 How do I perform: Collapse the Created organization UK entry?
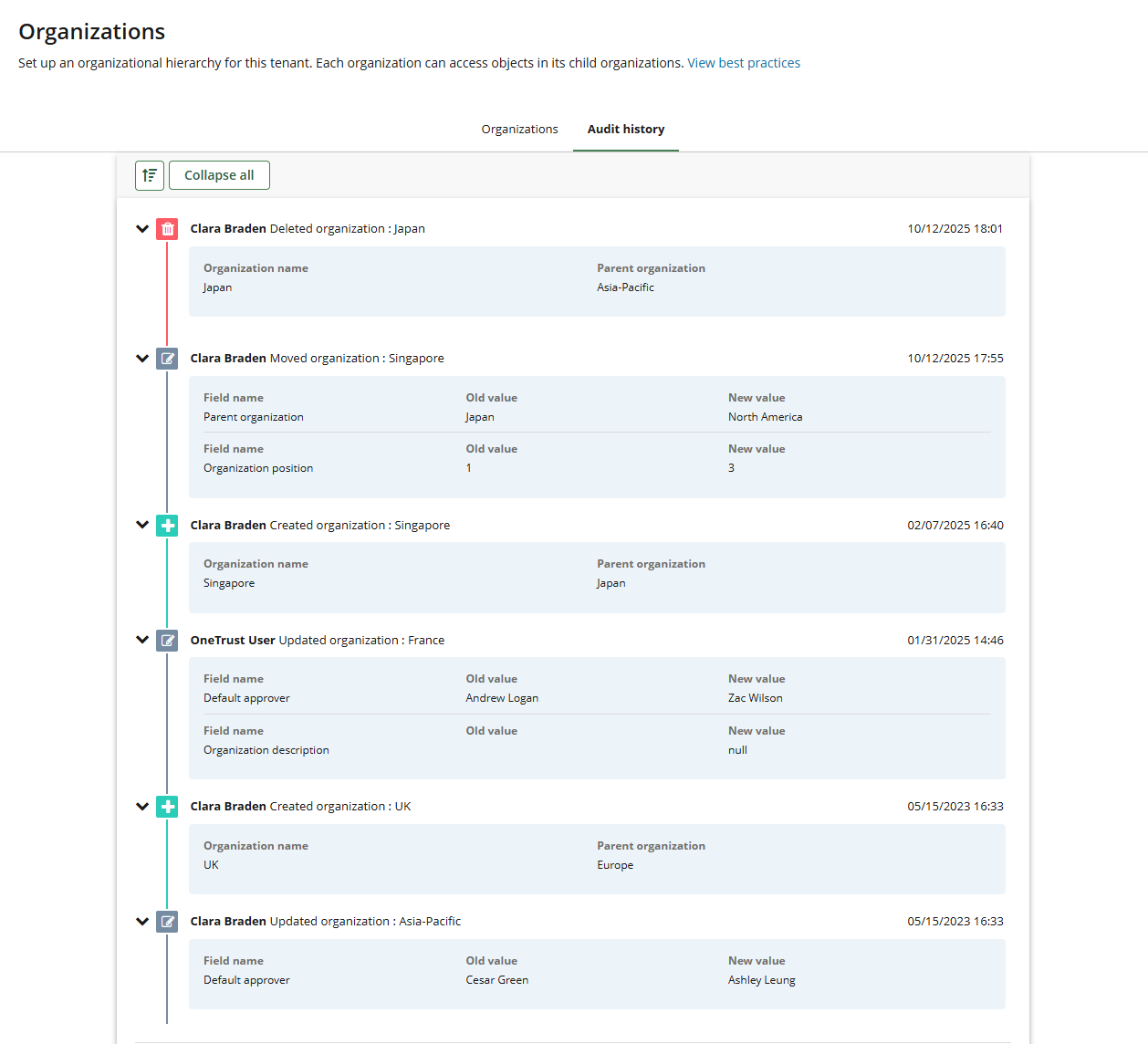[142, 807]
